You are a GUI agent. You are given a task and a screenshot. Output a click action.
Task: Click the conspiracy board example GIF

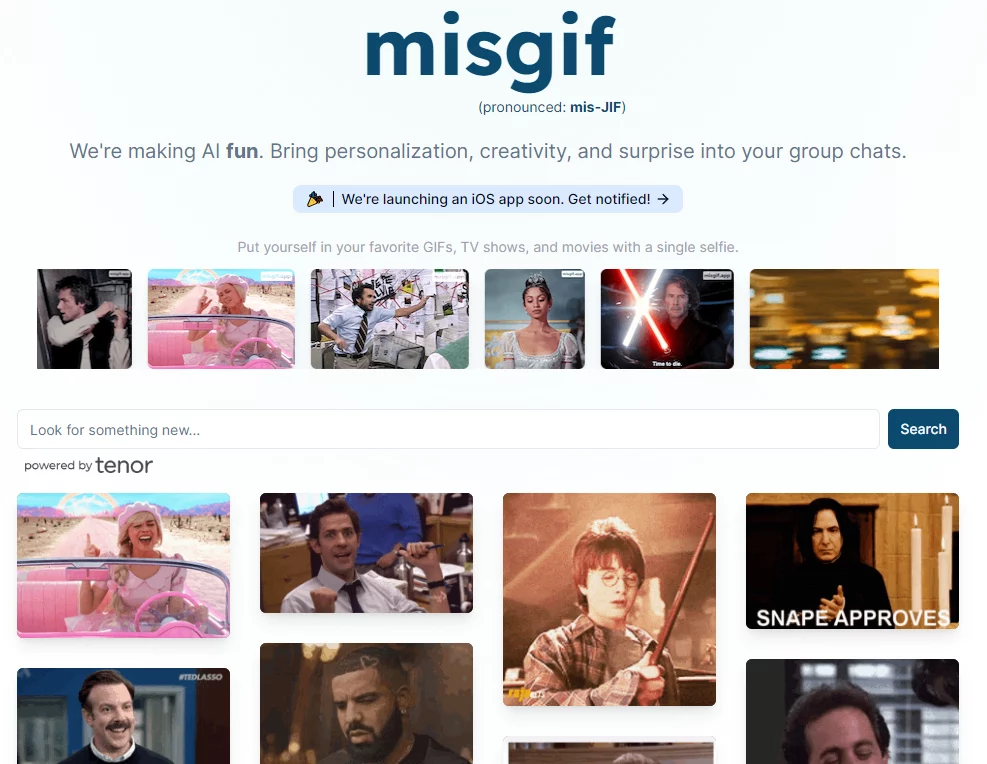click(390, 319)
